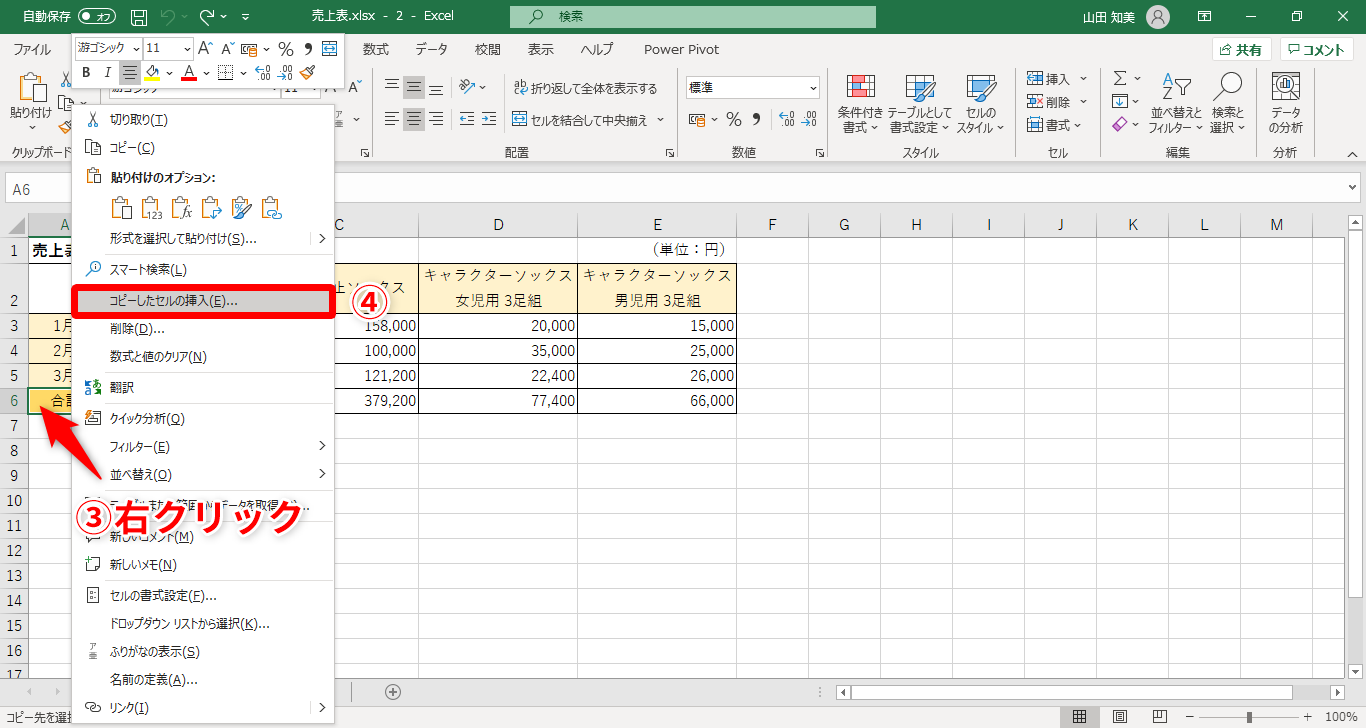Click the コメント button

click(1317, 50)
